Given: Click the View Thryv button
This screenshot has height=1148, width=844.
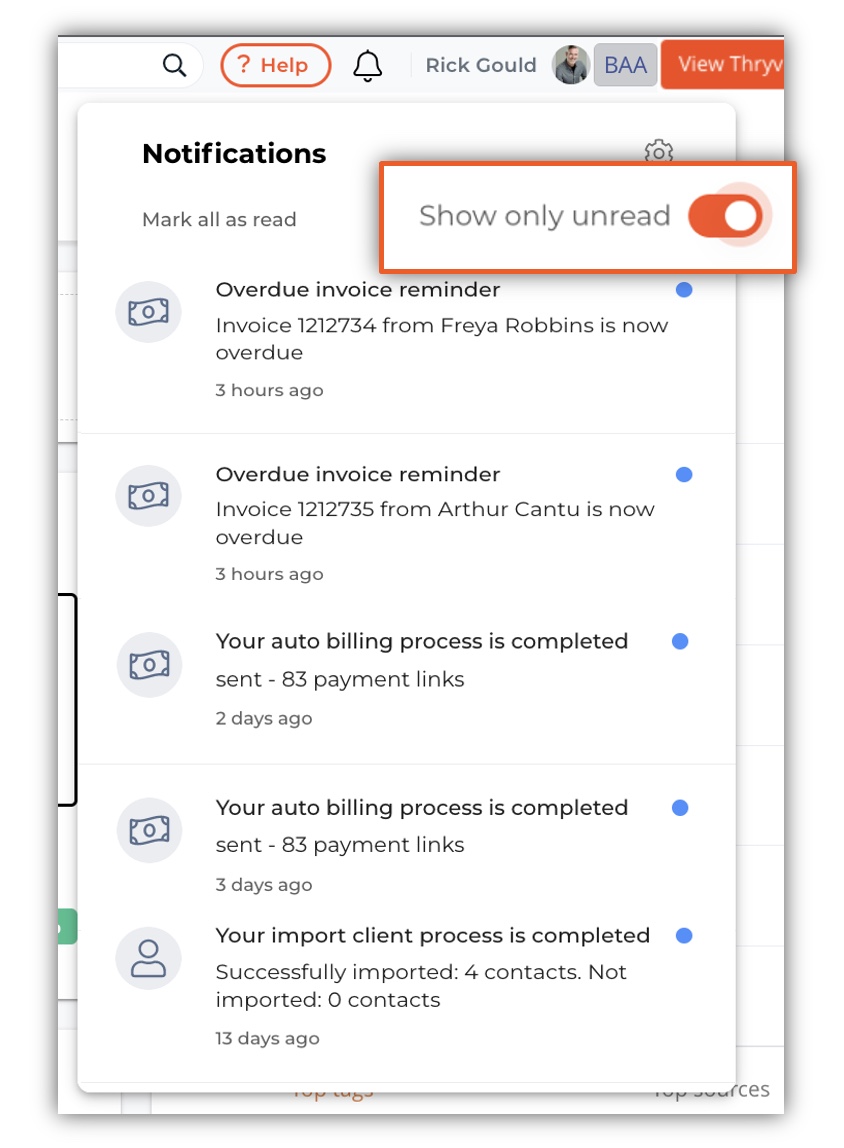Looking at the screenshot, I should tap(722, 64).
